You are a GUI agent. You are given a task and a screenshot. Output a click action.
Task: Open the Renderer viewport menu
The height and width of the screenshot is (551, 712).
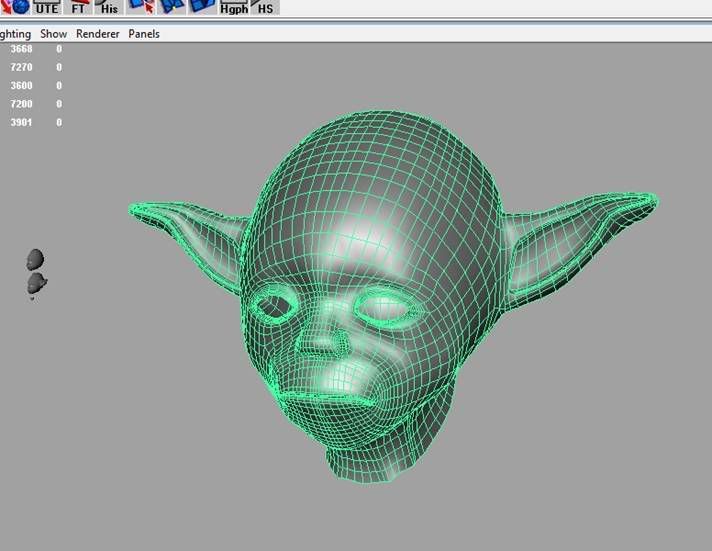pyautogui.click(x=98, y=34)
